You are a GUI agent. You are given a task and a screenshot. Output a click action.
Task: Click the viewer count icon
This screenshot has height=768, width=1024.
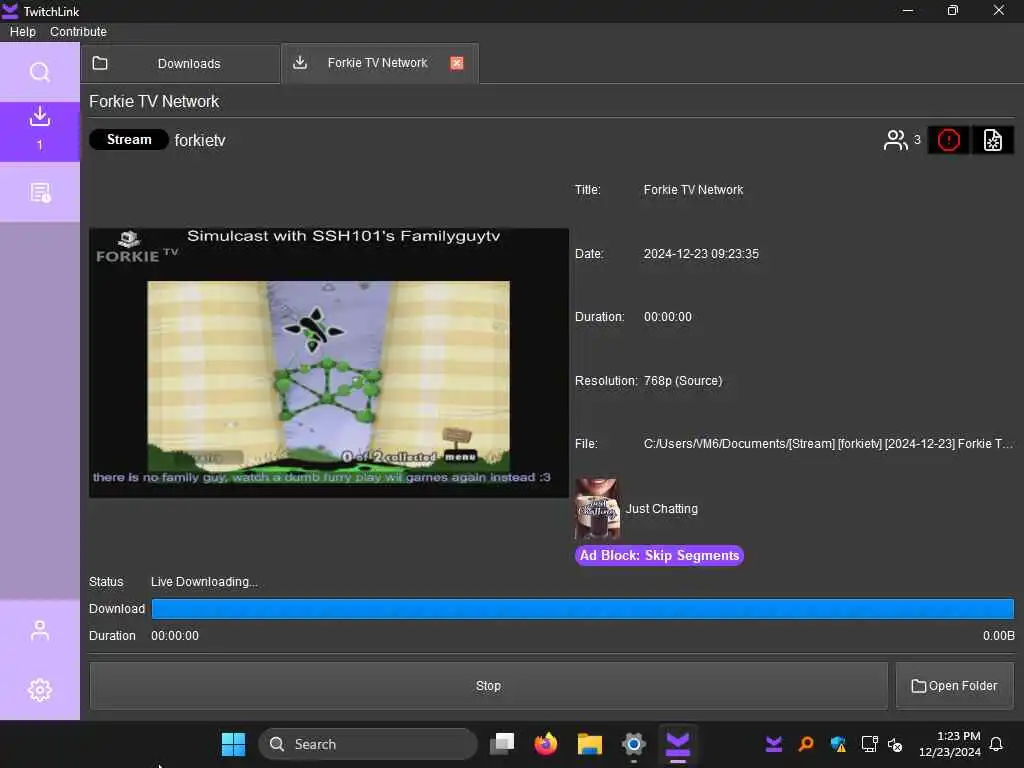point(896,140)
